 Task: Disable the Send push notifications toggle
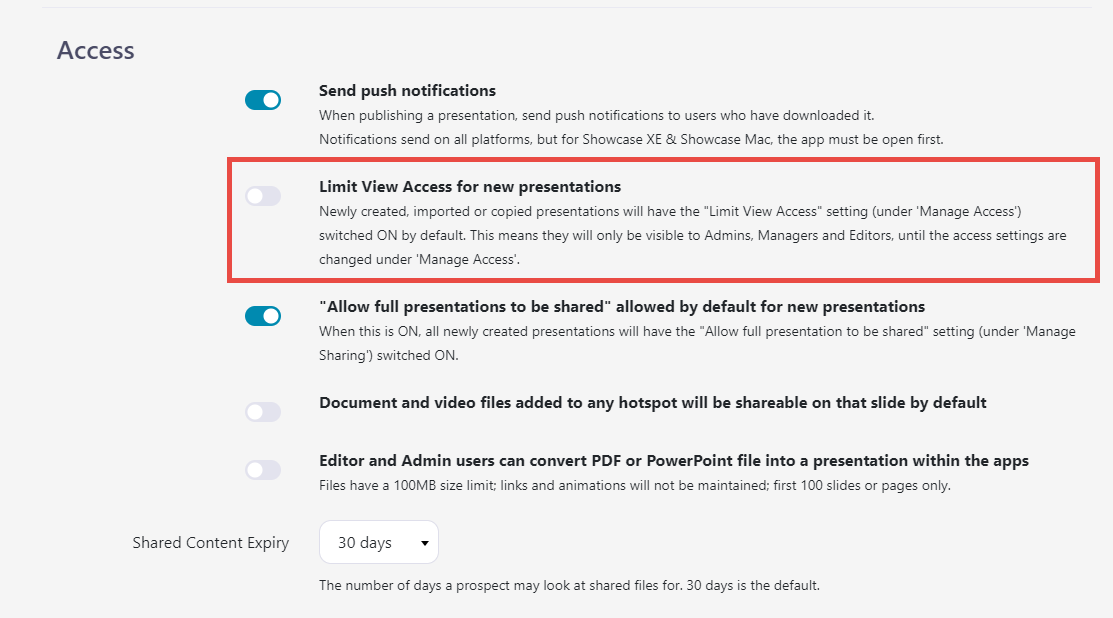tap(263, 100)
